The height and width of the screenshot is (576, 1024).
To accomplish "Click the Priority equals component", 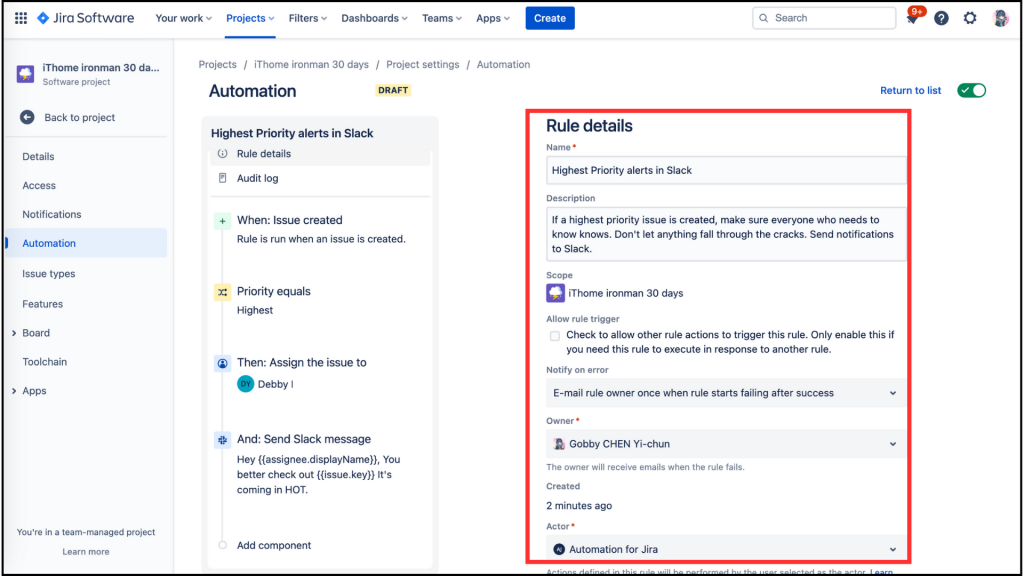I will (x=320, y=300).
